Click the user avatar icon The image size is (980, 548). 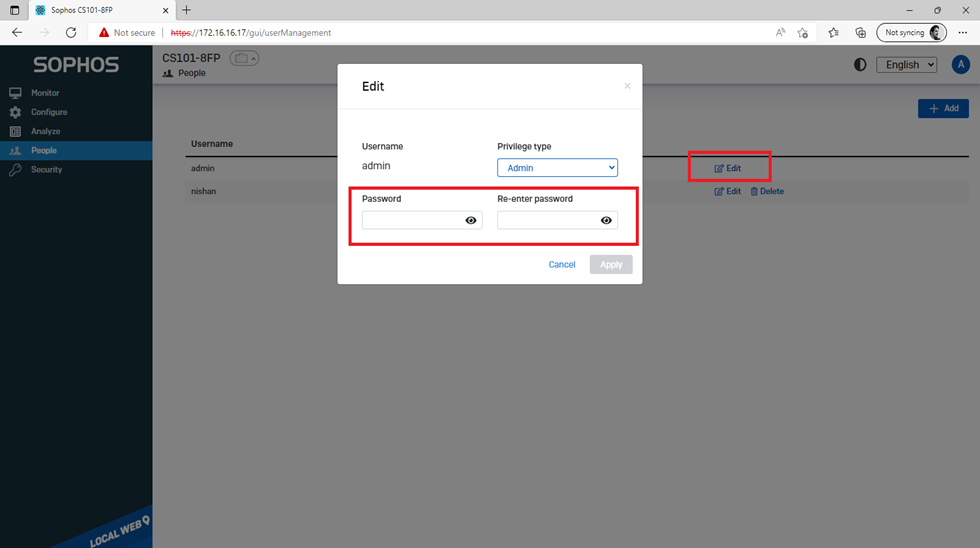point(960,64)
